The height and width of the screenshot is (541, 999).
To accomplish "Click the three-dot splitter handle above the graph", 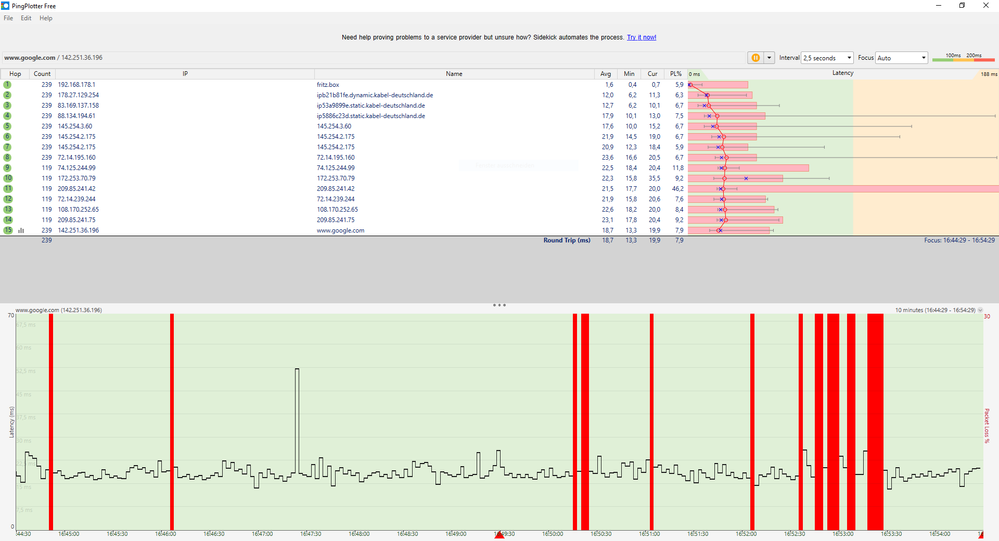I will (500, 305).
